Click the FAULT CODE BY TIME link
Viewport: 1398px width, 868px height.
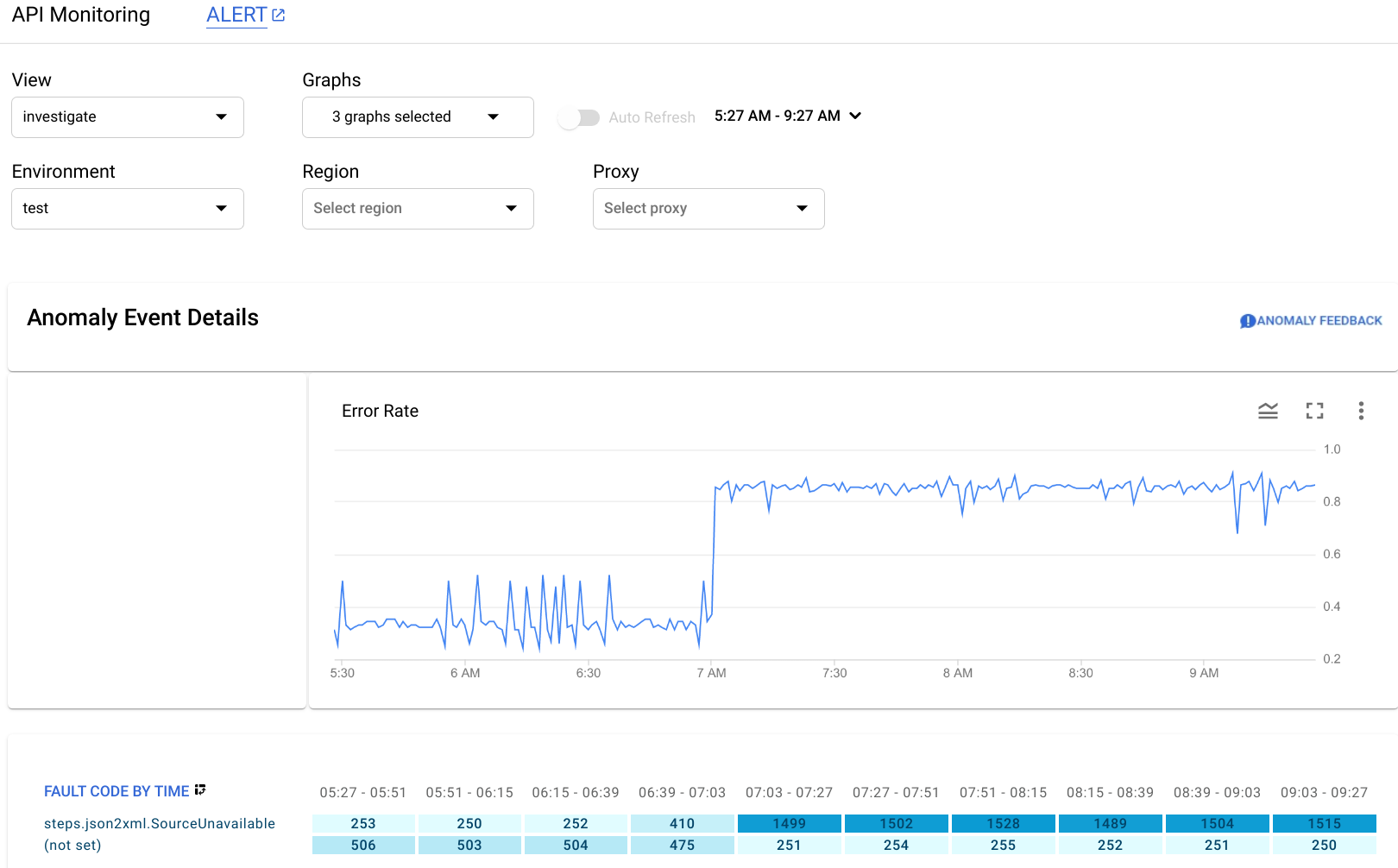pyautogui.click(x=116, y=790)
